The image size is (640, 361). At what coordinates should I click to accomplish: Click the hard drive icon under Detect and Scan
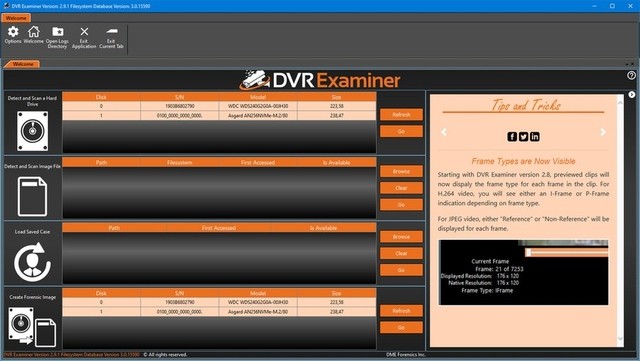tap(33, 131)
